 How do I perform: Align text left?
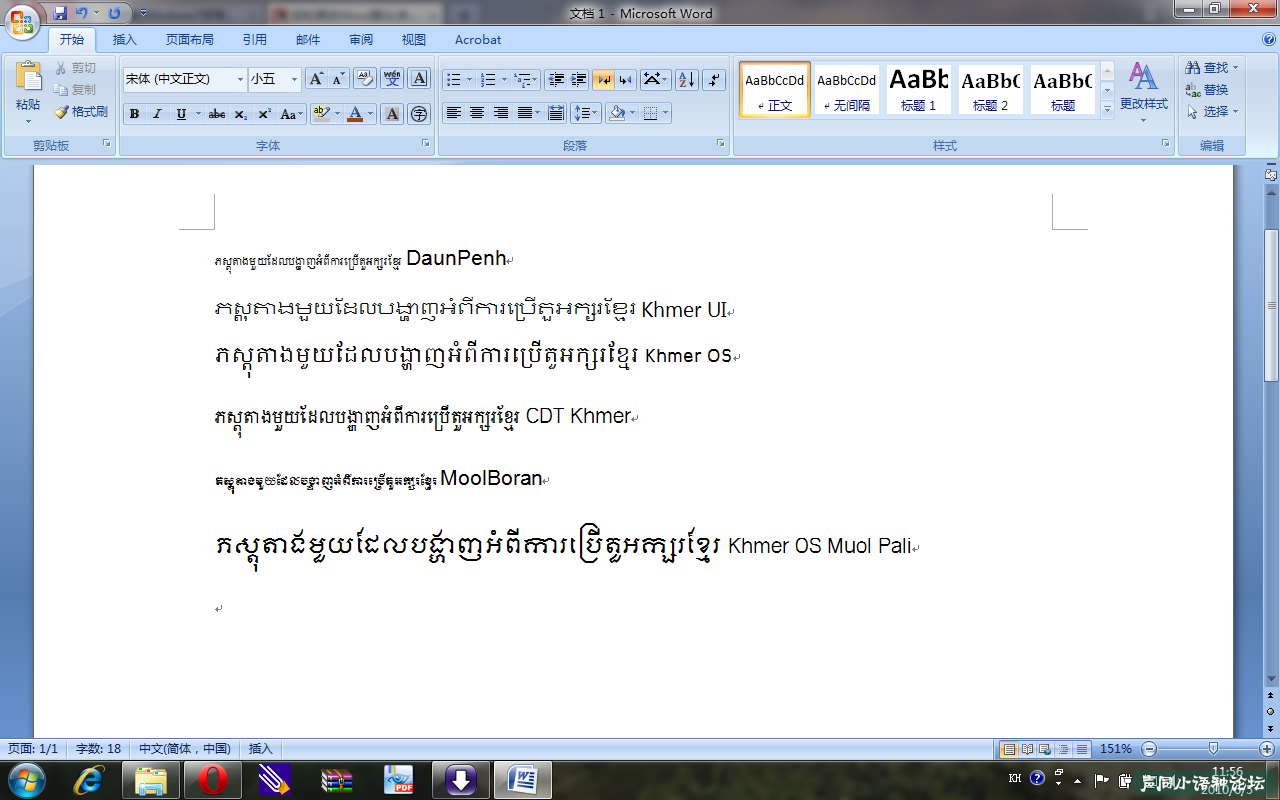tap(453, 113)
